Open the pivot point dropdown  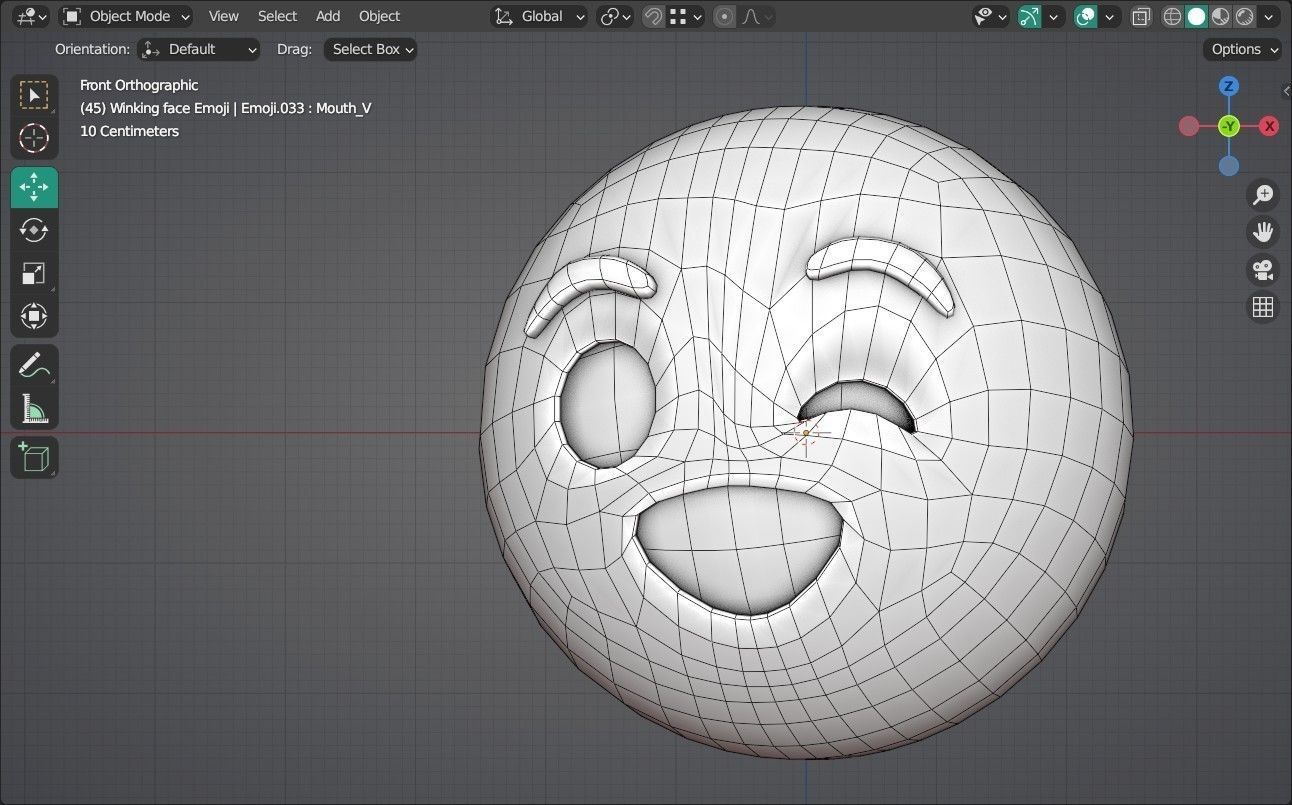coord(615,16)
